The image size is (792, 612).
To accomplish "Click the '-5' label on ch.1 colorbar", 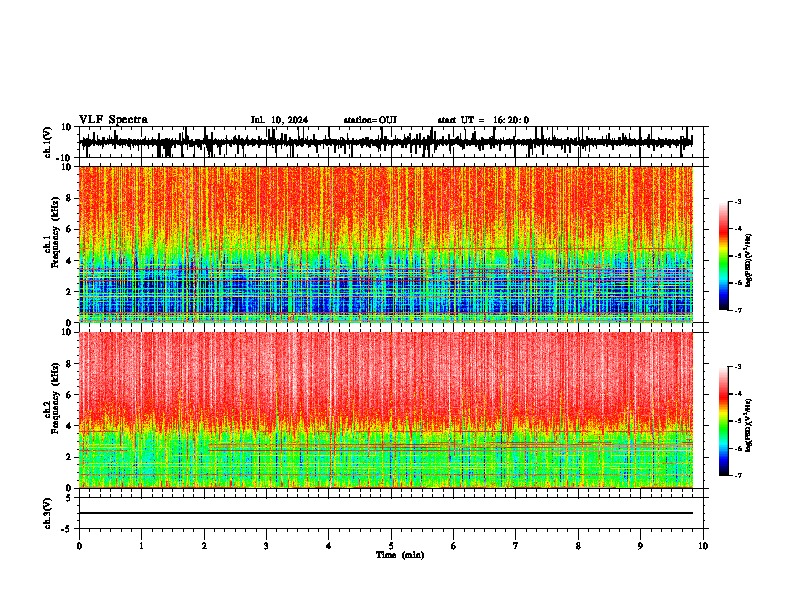I will pos(737,256).
